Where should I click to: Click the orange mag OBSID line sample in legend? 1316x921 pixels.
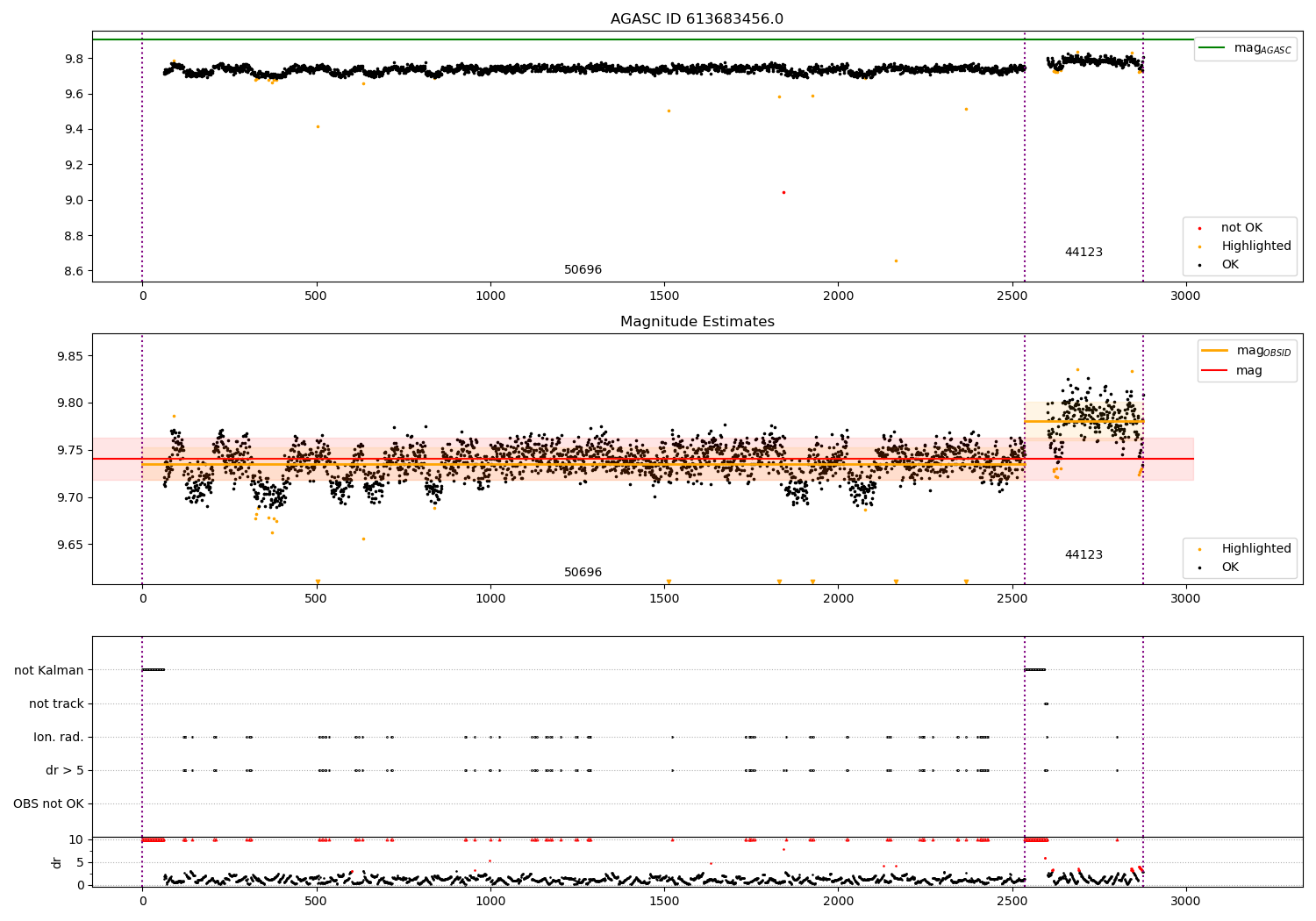click(1215, 351)
